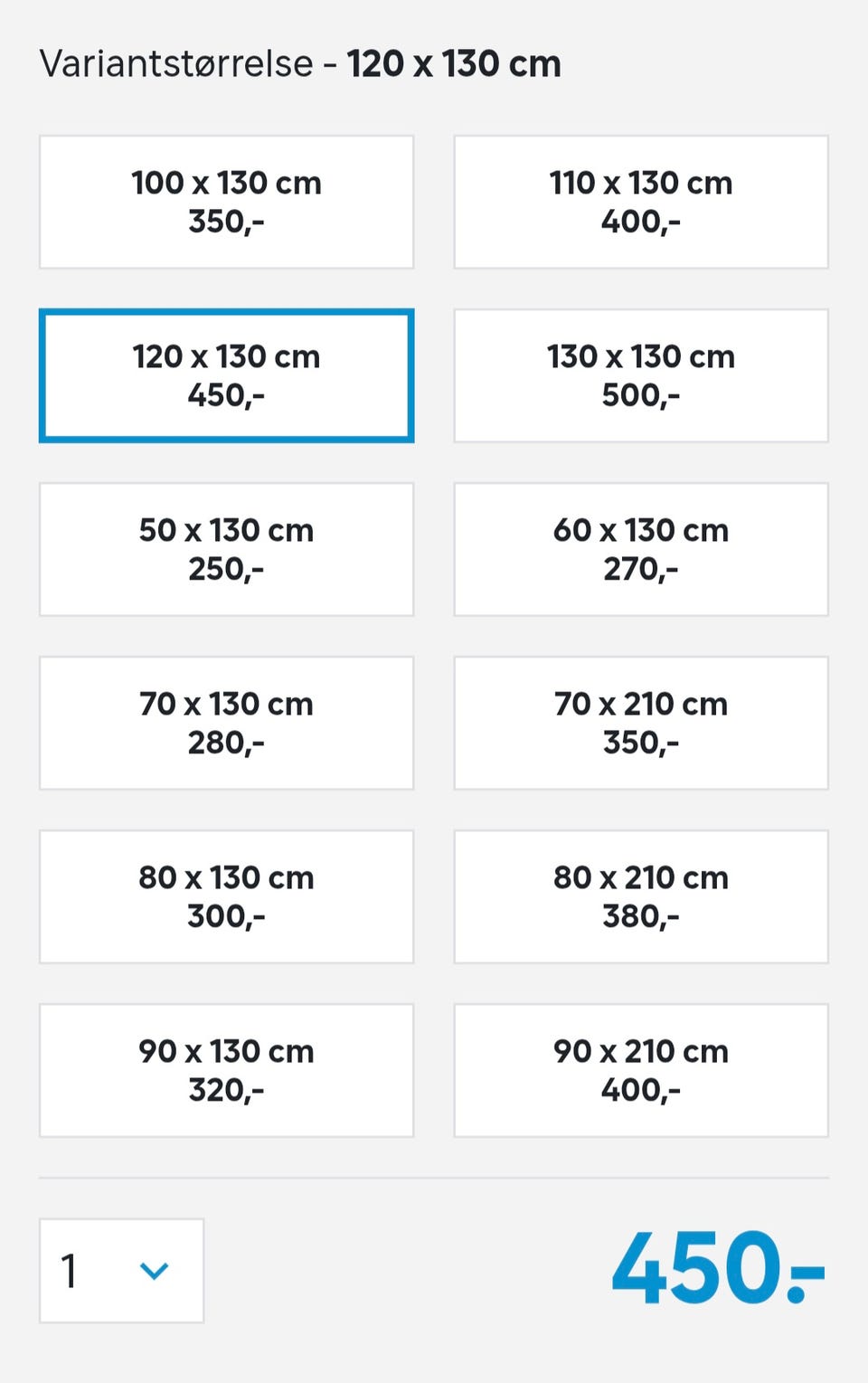Select the 100 x 130 cm variant
Screen dimensions: 868x1383
coord(226,202)
